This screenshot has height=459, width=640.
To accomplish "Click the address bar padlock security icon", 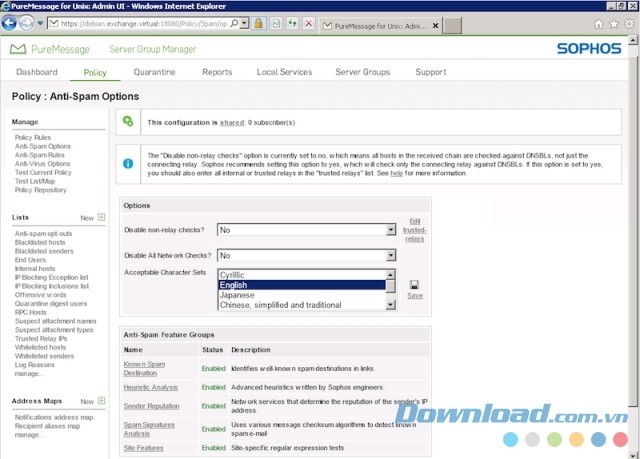I will tap(258, 23).
